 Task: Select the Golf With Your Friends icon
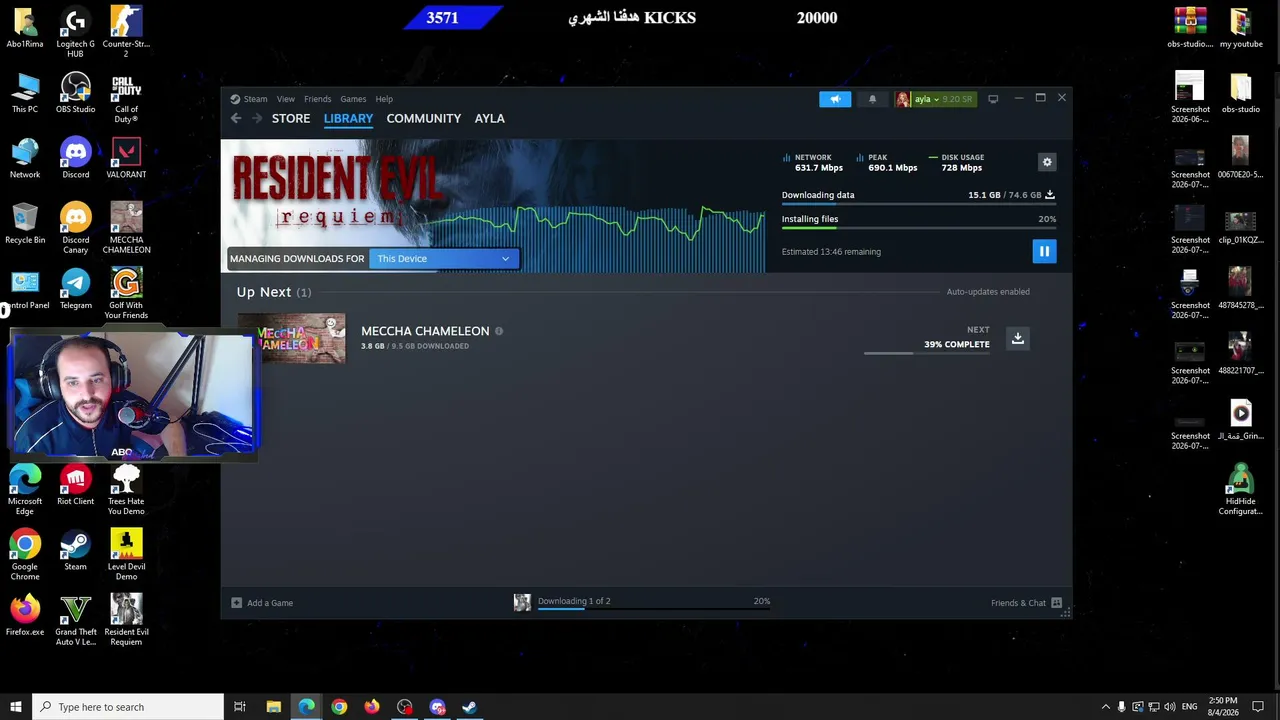click(126, 295)
